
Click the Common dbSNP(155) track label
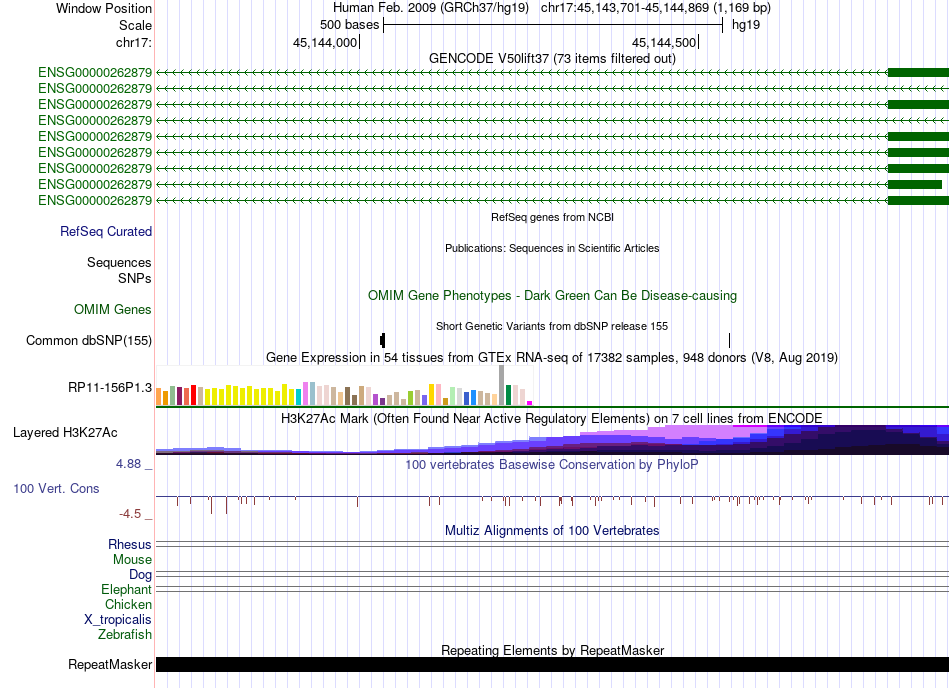pos(88,340)
